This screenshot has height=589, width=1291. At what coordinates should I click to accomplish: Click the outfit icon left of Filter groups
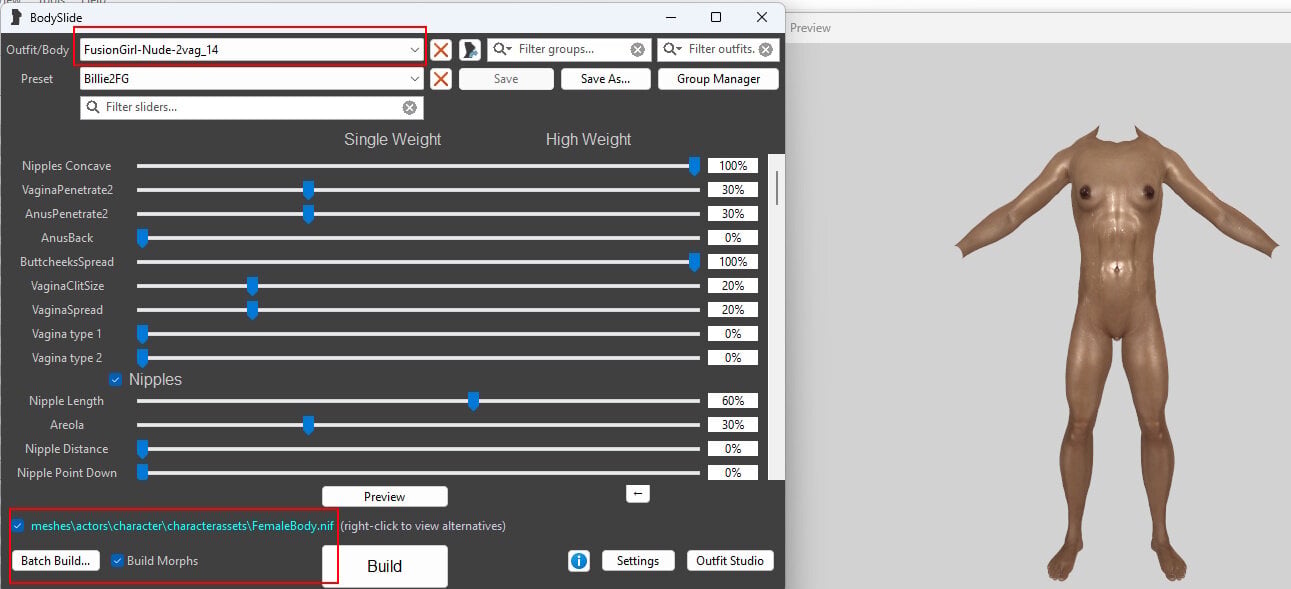coord(470,49)
